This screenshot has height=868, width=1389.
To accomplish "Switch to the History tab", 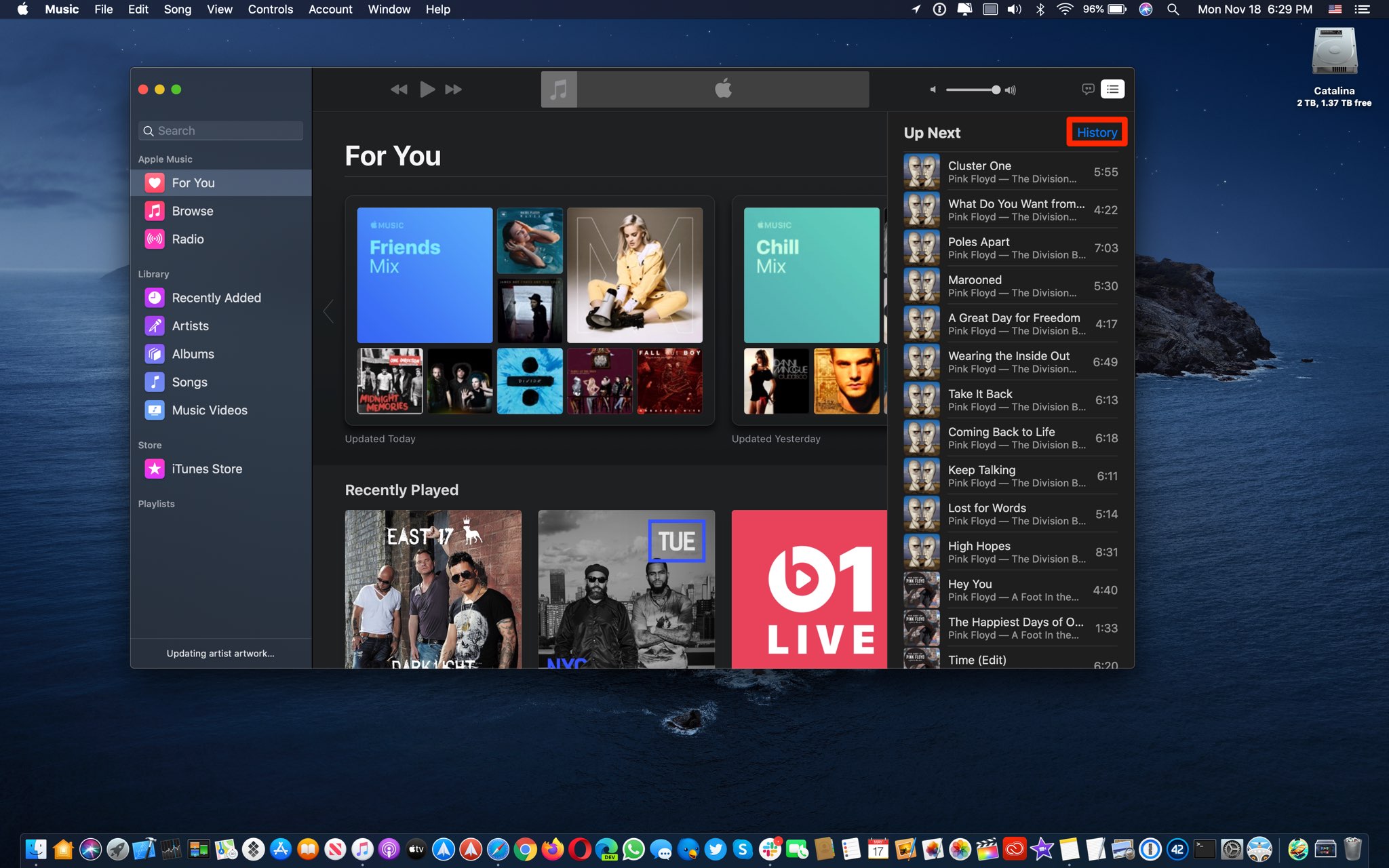I will pyautogui.click(x=1097, y=132).
